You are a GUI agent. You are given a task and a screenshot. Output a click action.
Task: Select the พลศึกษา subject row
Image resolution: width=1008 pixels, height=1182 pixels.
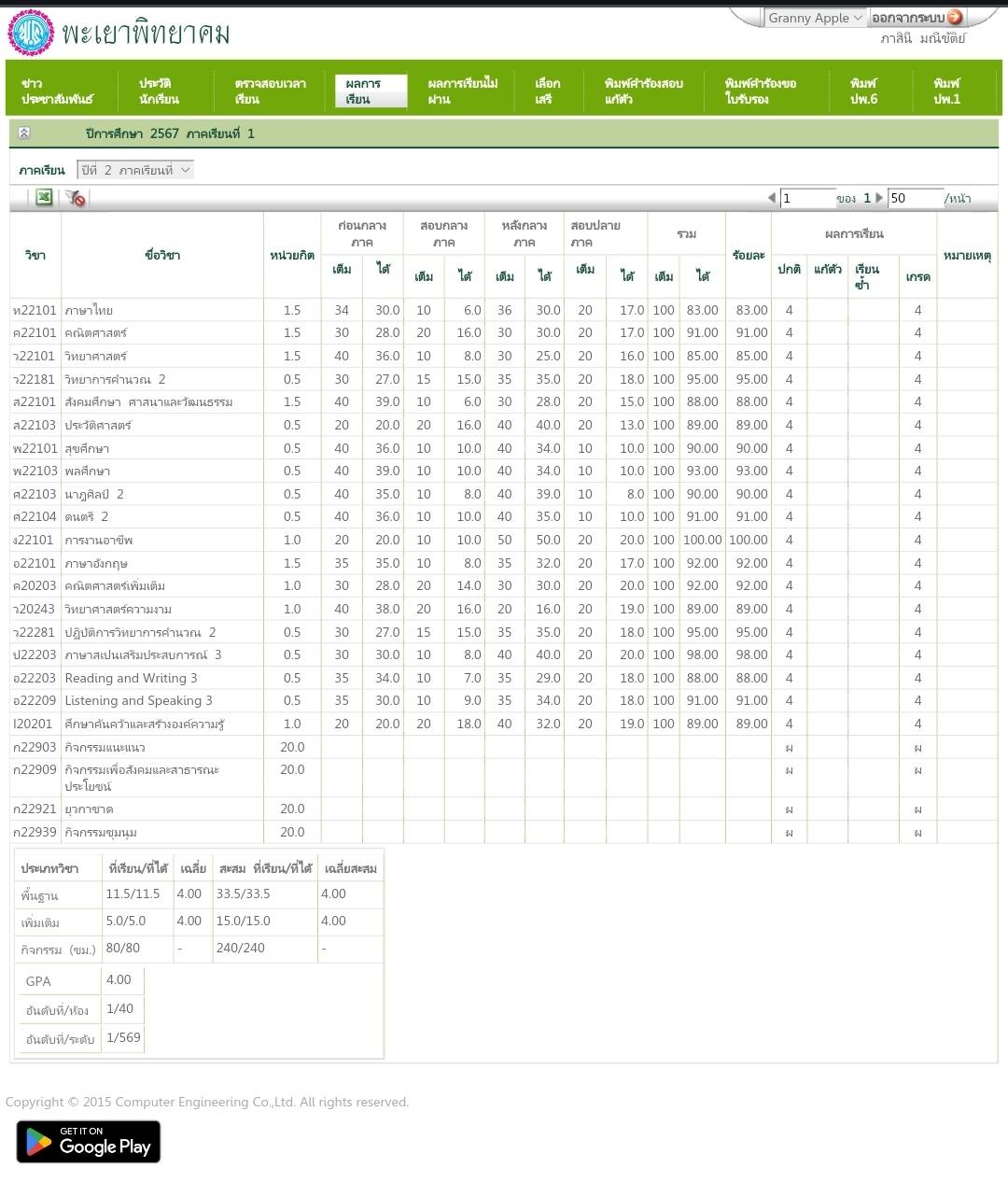pyautogui.click(x=504, y=471)
